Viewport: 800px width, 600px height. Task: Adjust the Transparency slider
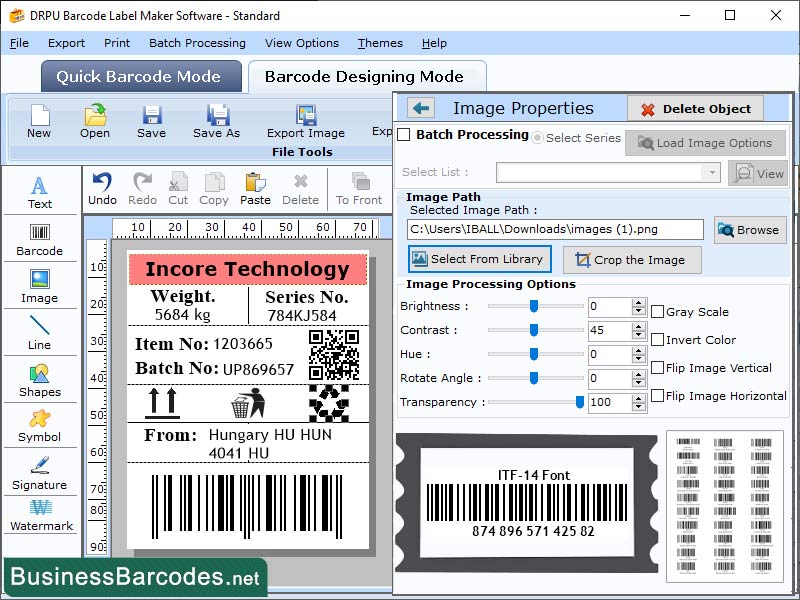click(578, 402)
